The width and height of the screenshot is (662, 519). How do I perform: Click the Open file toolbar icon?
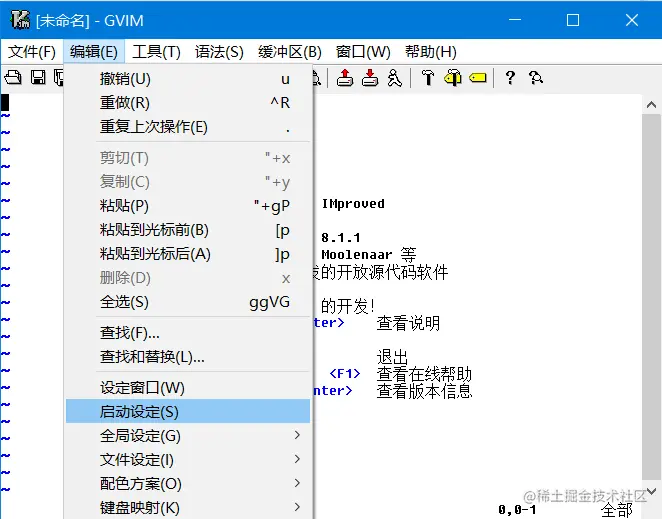[13, 78]
